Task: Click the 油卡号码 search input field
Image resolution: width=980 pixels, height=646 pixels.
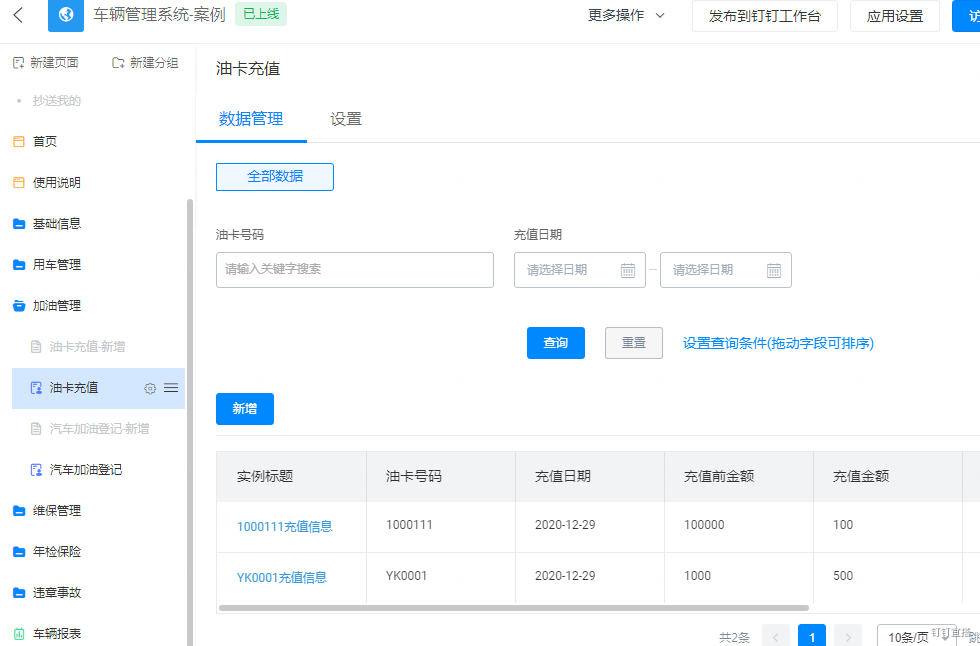Action: 355,270
